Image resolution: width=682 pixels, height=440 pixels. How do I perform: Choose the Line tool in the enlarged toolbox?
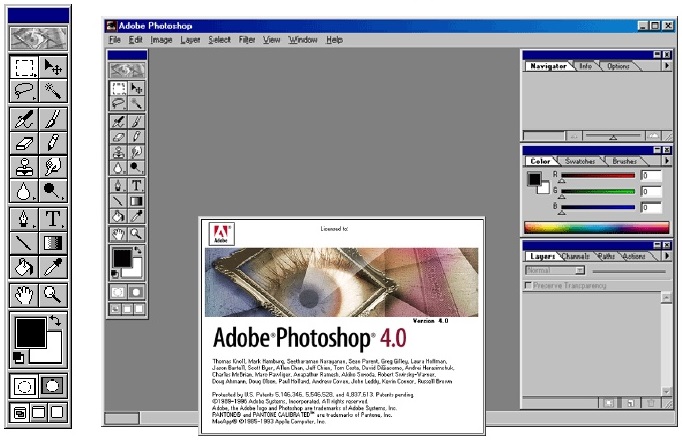[24, 243]
